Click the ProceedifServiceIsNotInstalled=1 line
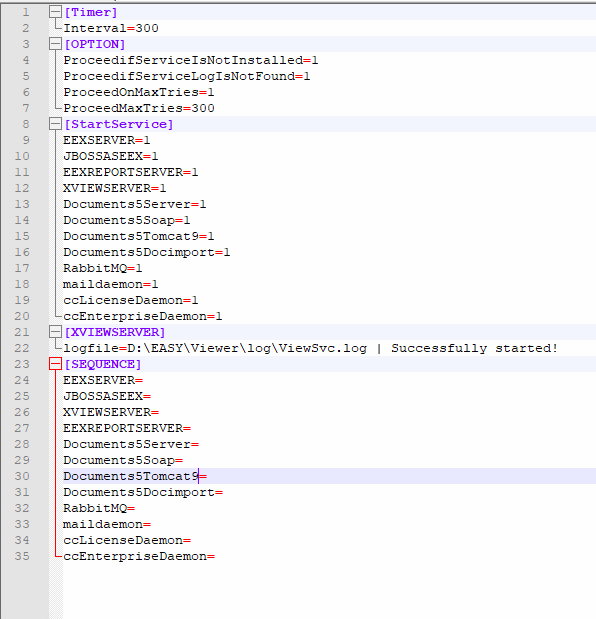Screen dimensions: 596x619 click(191, 60)
